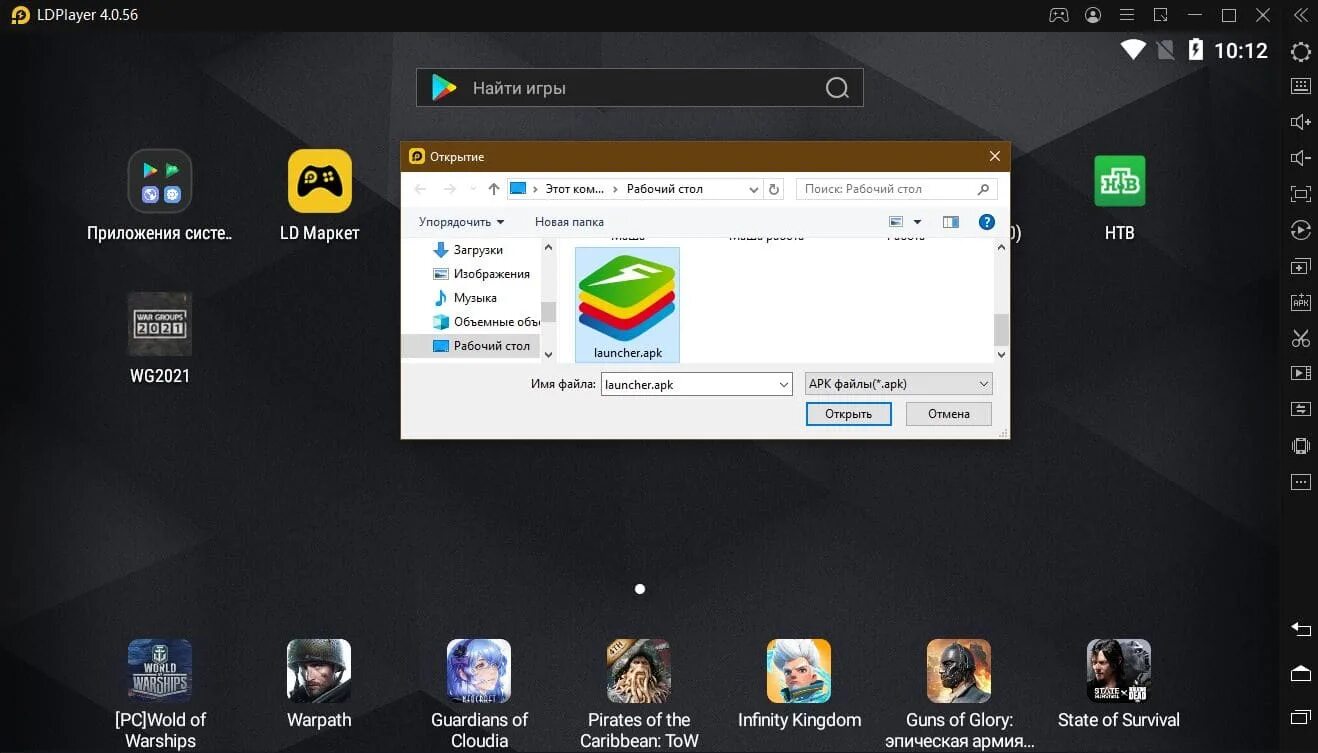
Task: Click Новая папка in dialog toolbar
Action: 569,222
